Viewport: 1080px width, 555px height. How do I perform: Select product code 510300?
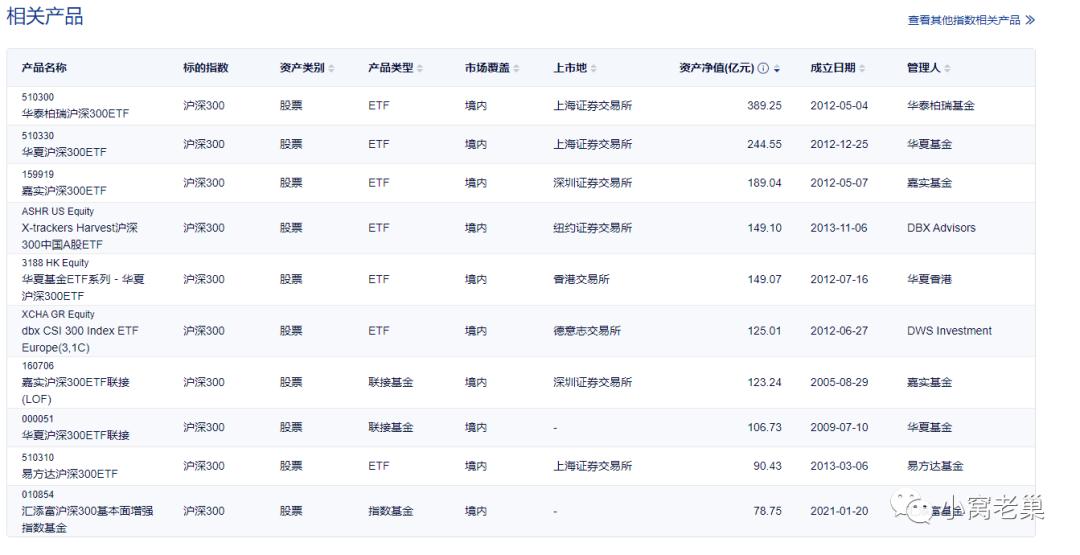[x=37, y=97]
